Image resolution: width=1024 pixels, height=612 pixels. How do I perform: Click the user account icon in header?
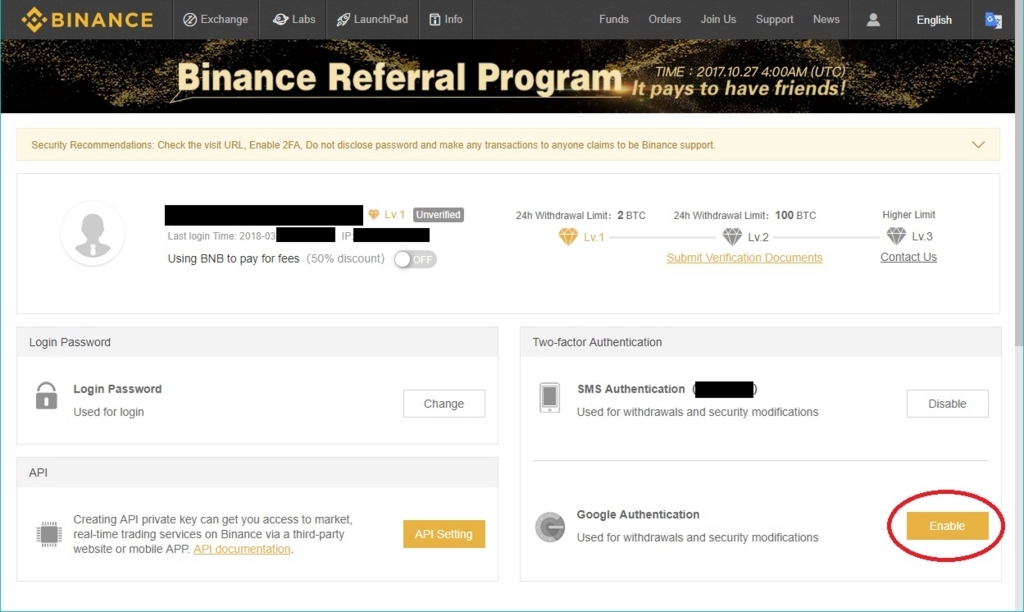tap(873, 20)
